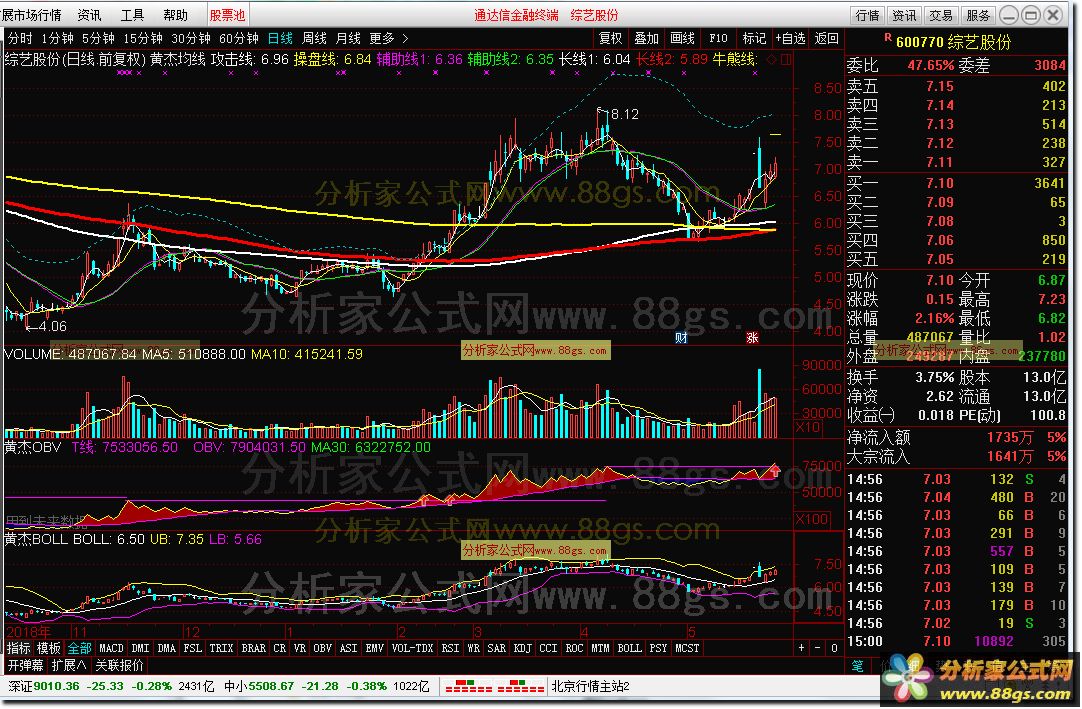Click the 0 reset button by the indicator tabs
The width and height of the screenshot is (1082, 709).
click(x=834, y=648)
